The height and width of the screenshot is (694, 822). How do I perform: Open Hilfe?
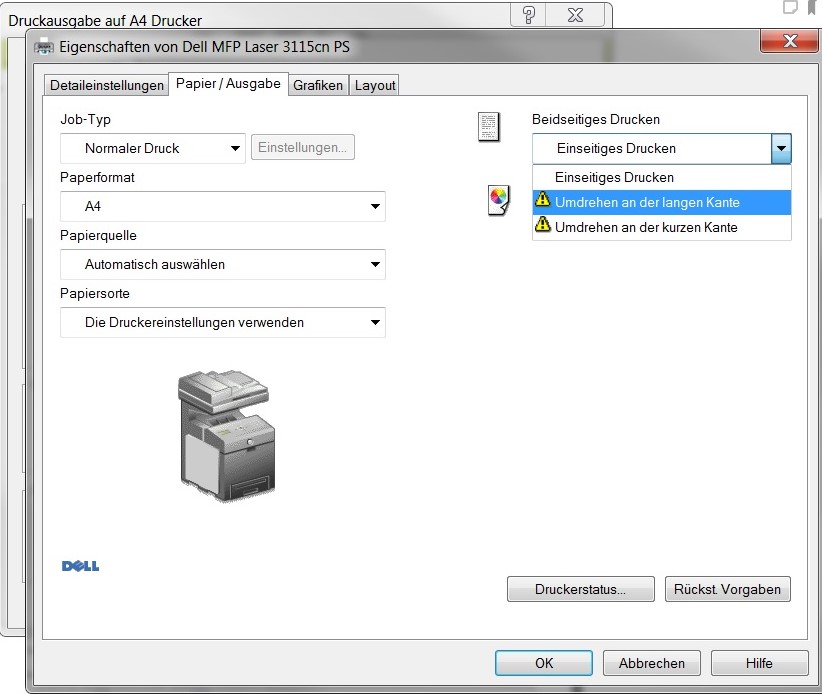759,663
